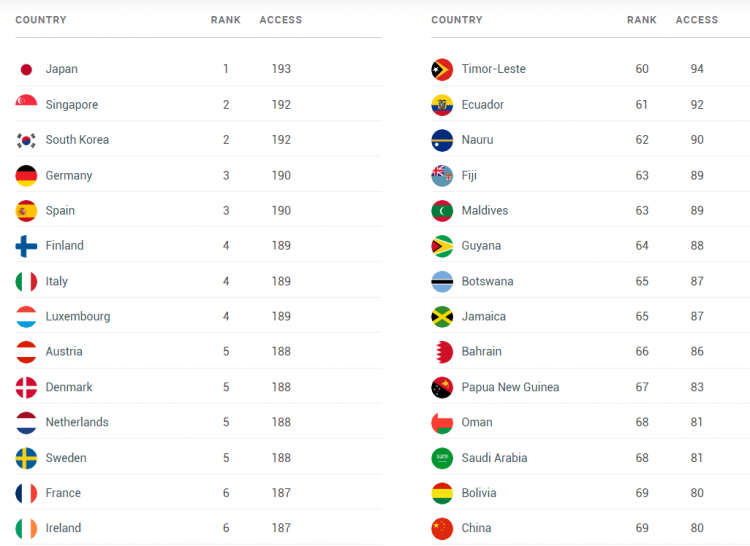Click the China flag icon
The width and height of the screenshot is (750, 546).
(x=442, y=528)
